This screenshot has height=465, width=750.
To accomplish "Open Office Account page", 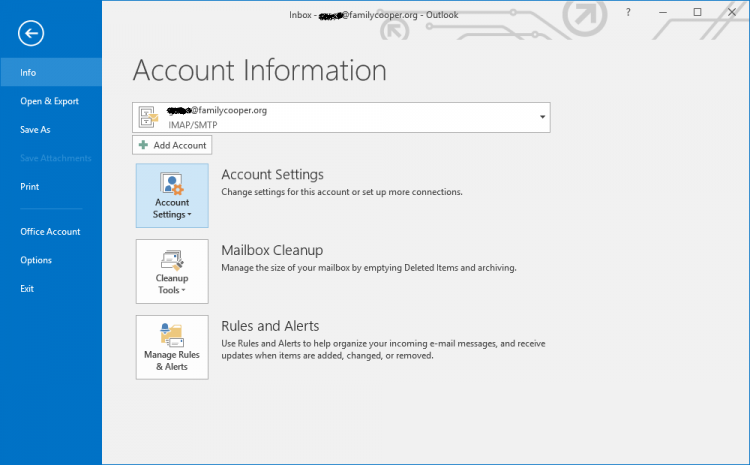I will (x=51, y=232).
